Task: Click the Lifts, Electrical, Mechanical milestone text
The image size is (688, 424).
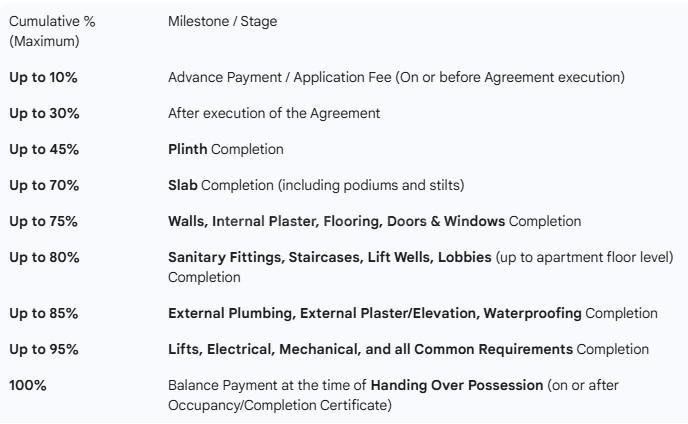Action: [408, 349]
